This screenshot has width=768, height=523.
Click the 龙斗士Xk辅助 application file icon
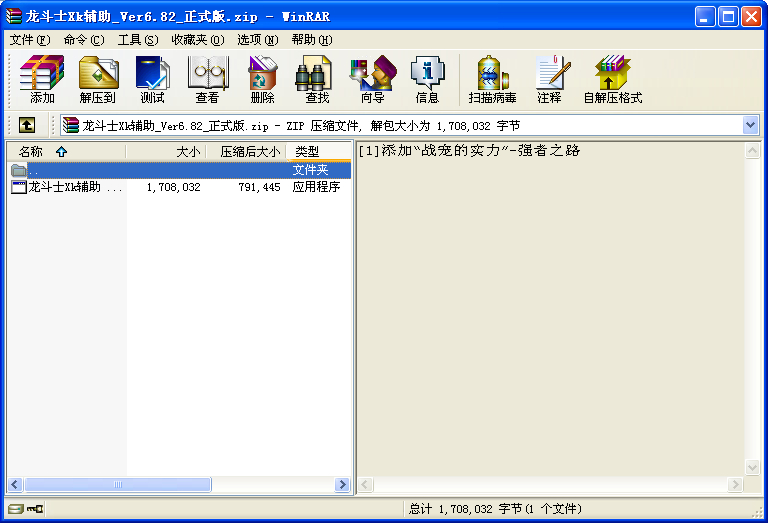tap(19, 187)
